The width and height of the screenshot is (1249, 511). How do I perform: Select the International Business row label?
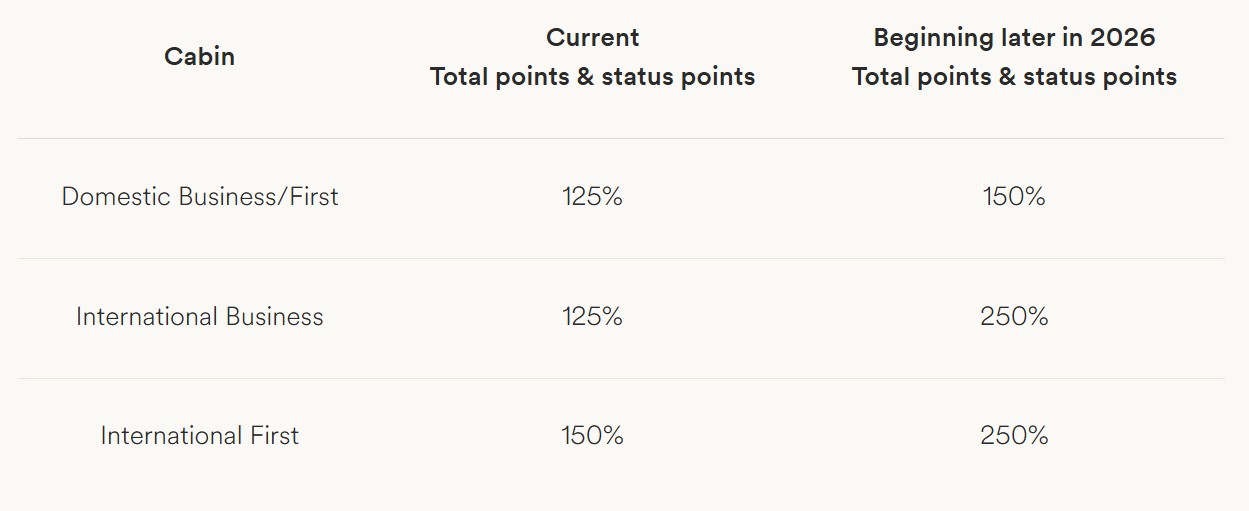coord(200,317)
